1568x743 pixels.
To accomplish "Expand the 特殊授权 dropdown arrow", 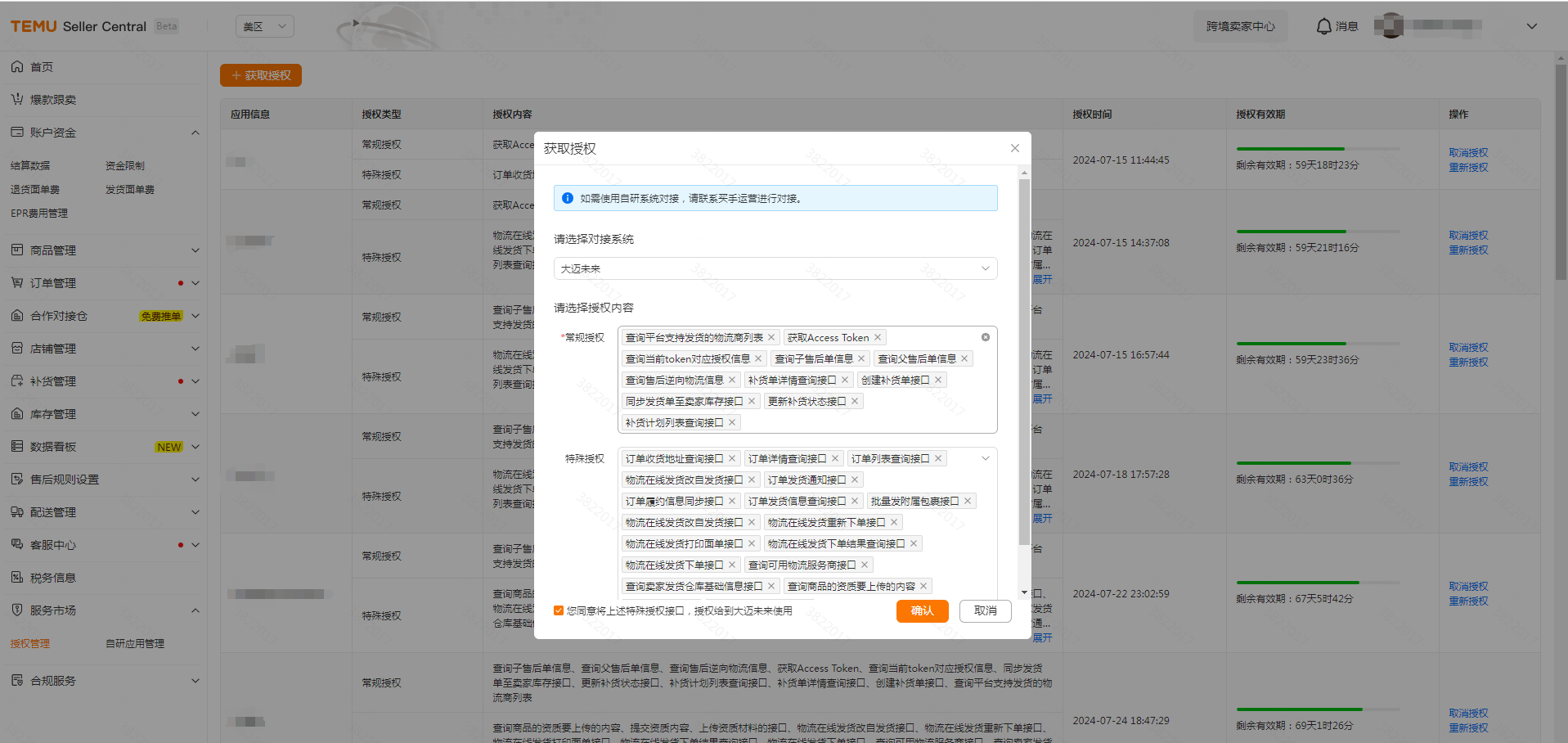I will [986, 458].
